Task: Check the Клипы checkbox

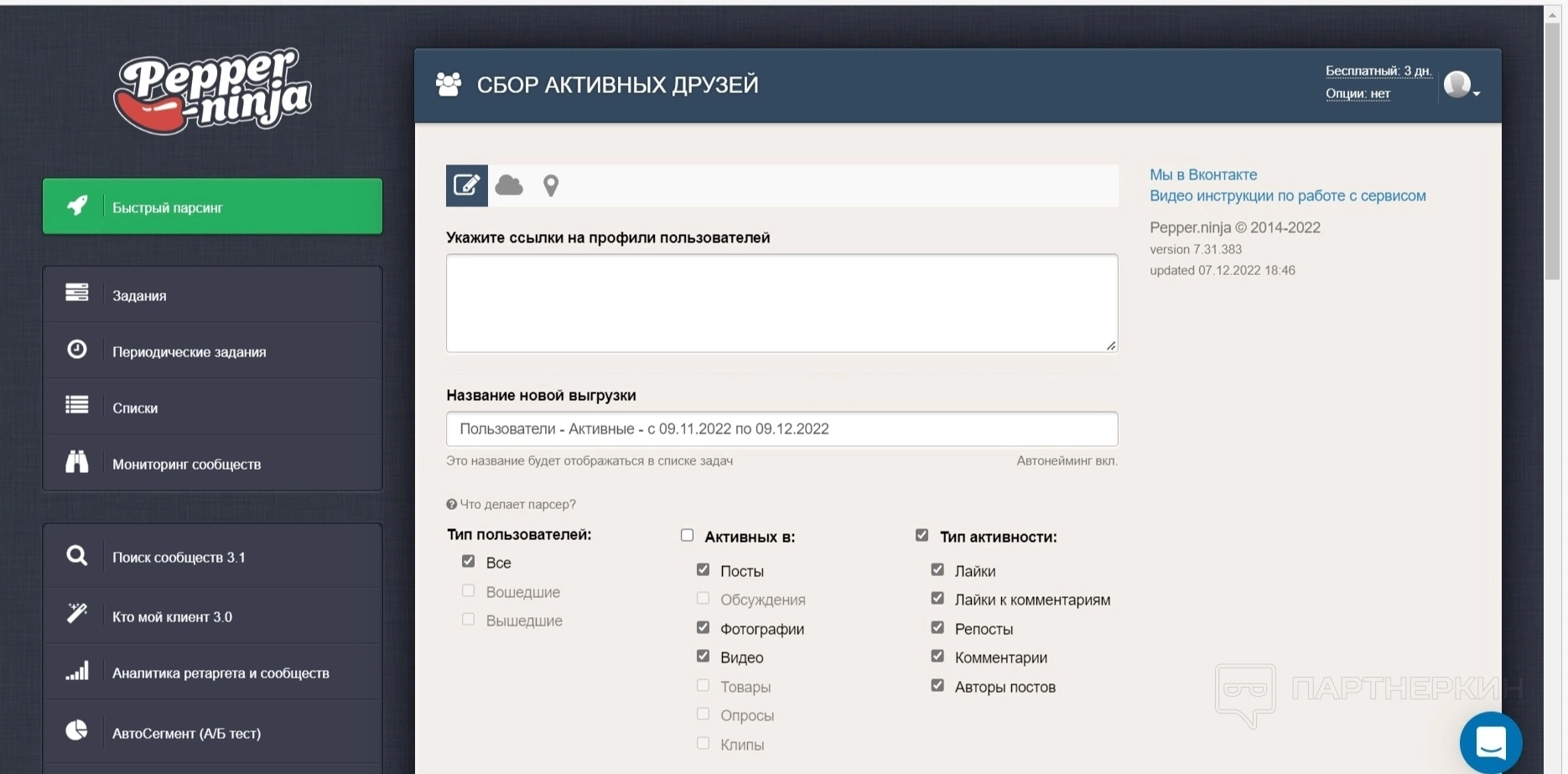Action: (703, 743)
